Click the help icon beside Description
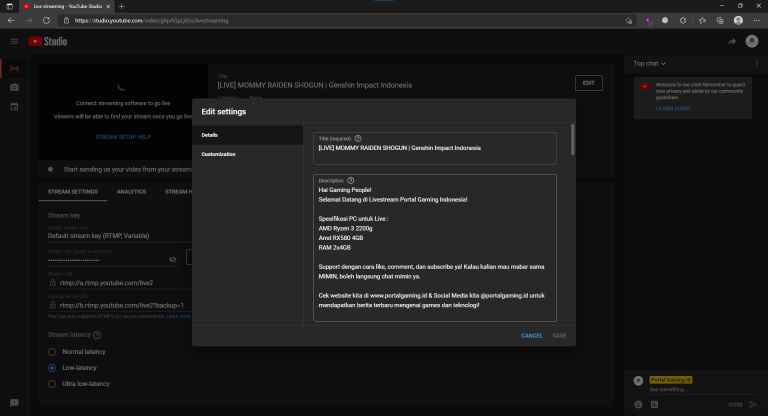Screen dimensions: 768x416 (351, 180)
